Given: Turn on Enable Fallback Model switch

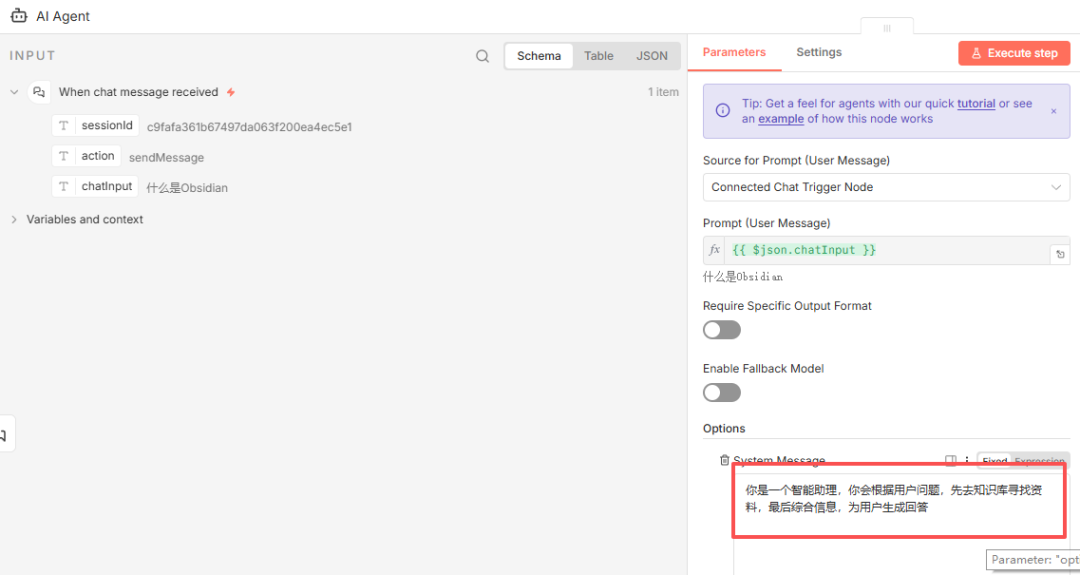Looking at the screenshot, I should pyautogui.click(x=722, y=393).
